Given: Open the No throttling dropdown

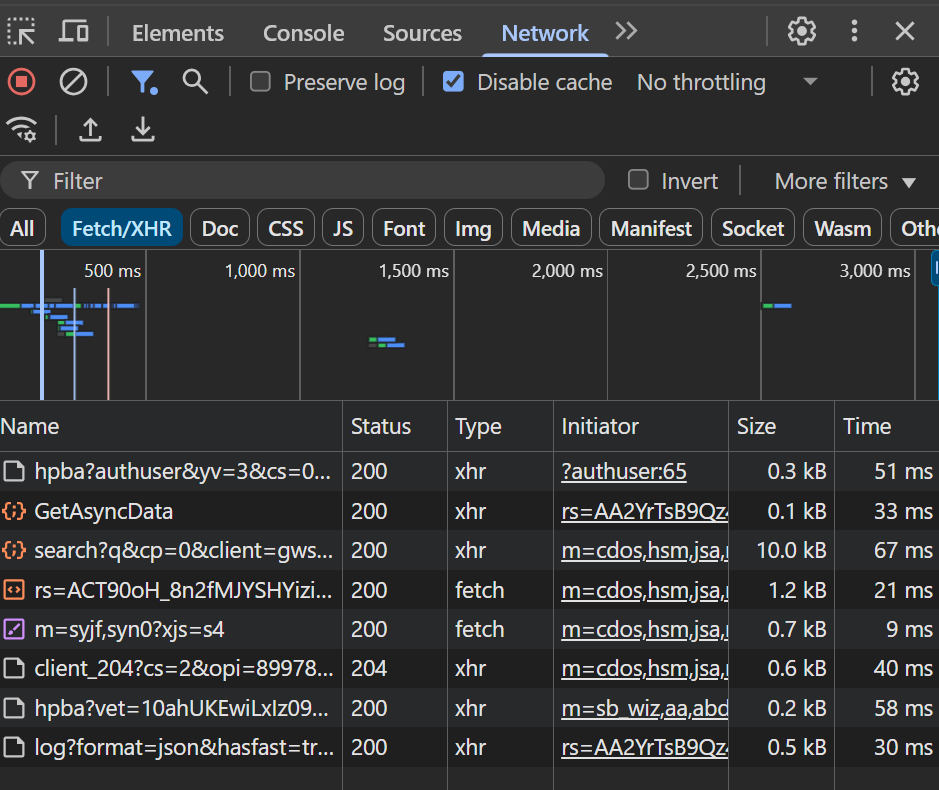Looking at the screenshot, I should coord(727,82).
